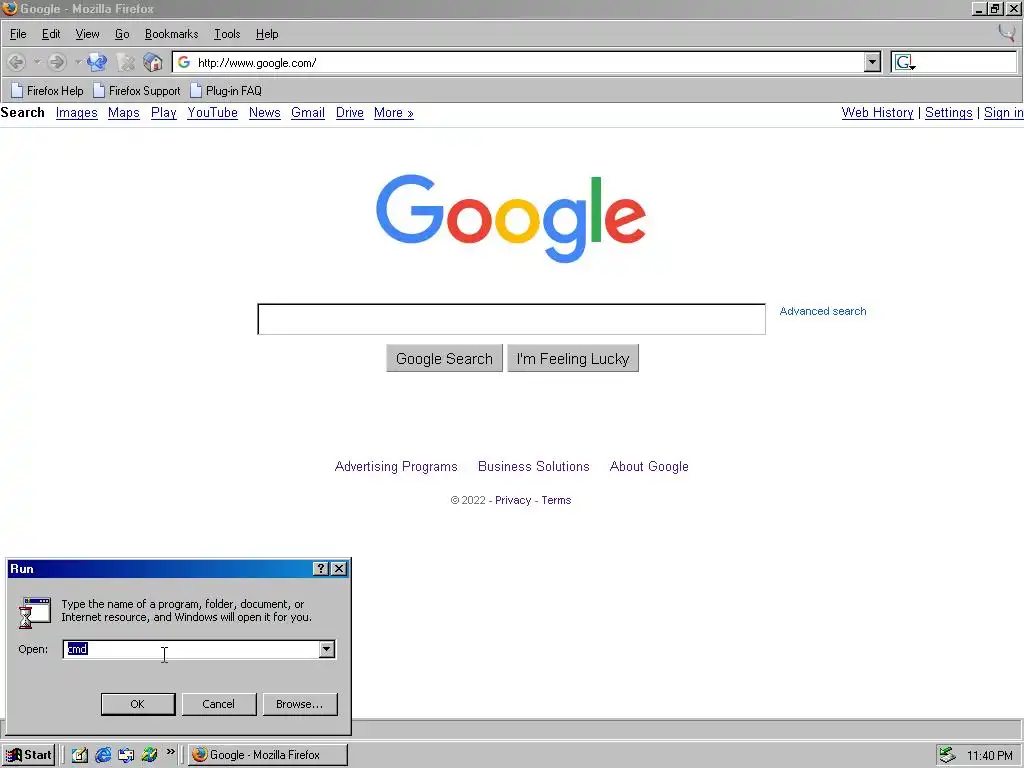Viewport: 1024px width, 768px height.
Task: Open the Bookmarks menu
Action: 172,34
